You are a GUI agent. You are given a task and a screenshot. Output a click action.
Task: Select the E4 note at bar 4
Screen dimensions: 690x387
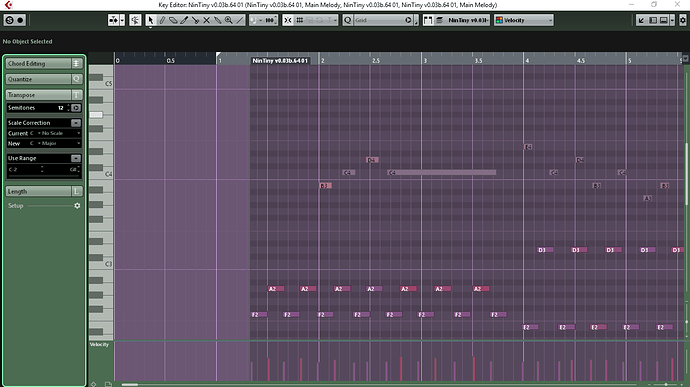[528, 147]
